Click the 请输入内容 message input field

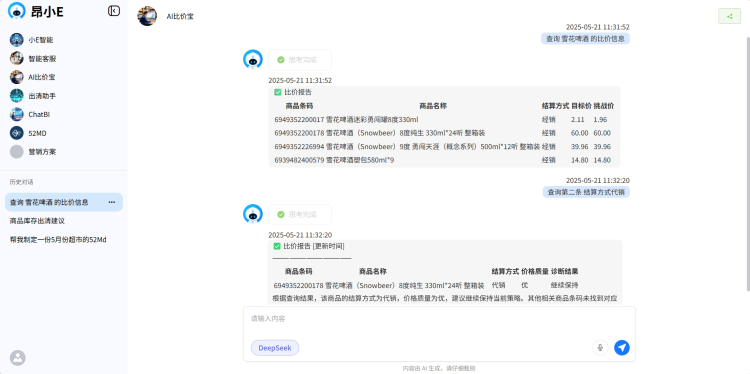click(x=439, y=323)
